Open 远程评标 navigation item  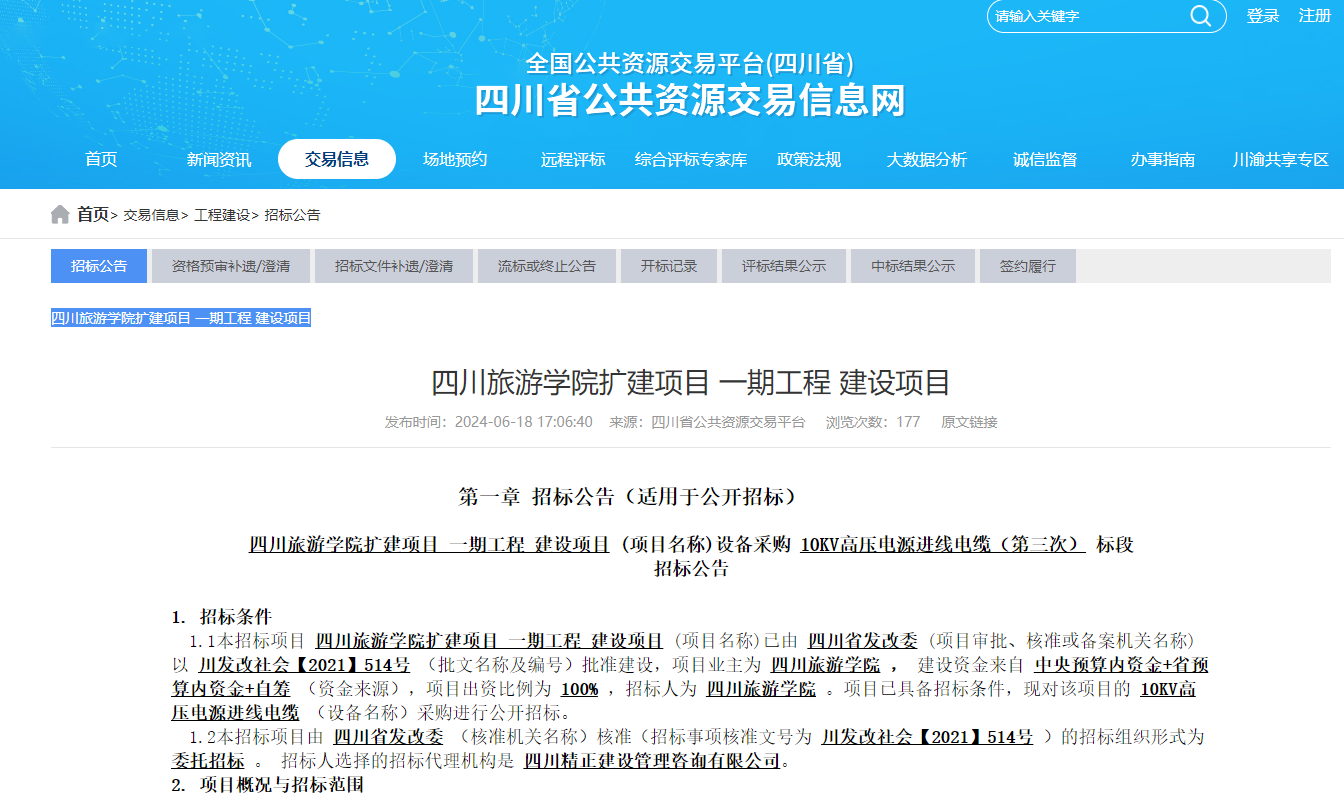pos(573,160)
